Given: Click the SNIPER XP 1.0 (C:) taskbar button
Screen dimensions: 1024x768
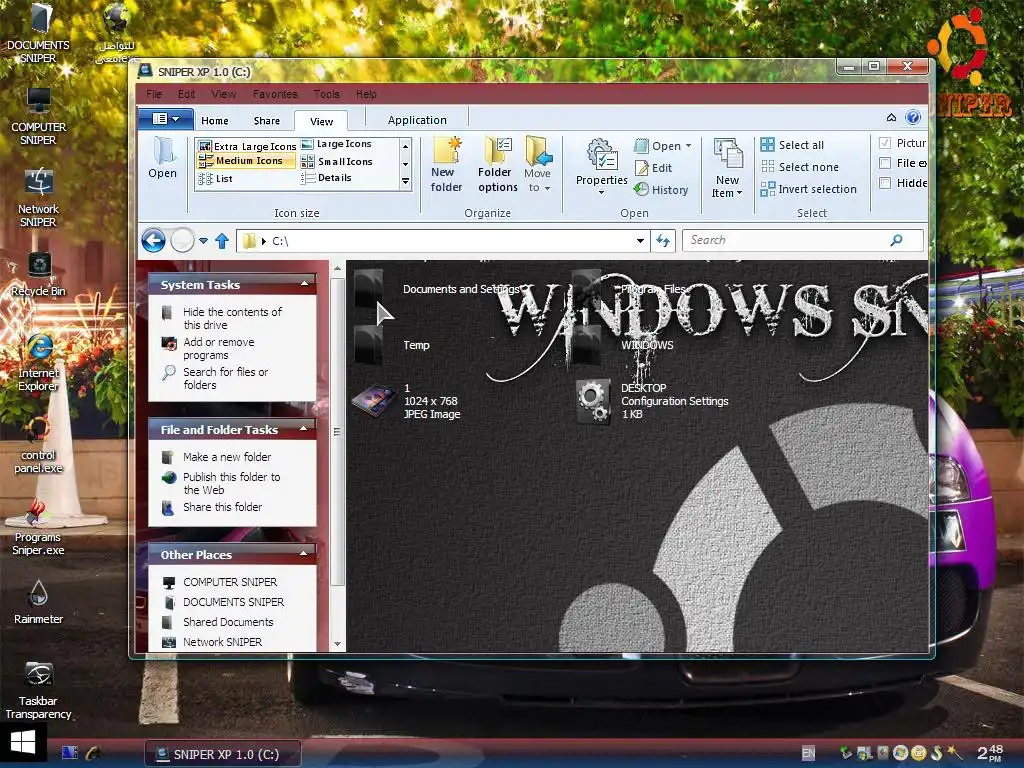Looking at the screenshot, I should coord(223,754).
